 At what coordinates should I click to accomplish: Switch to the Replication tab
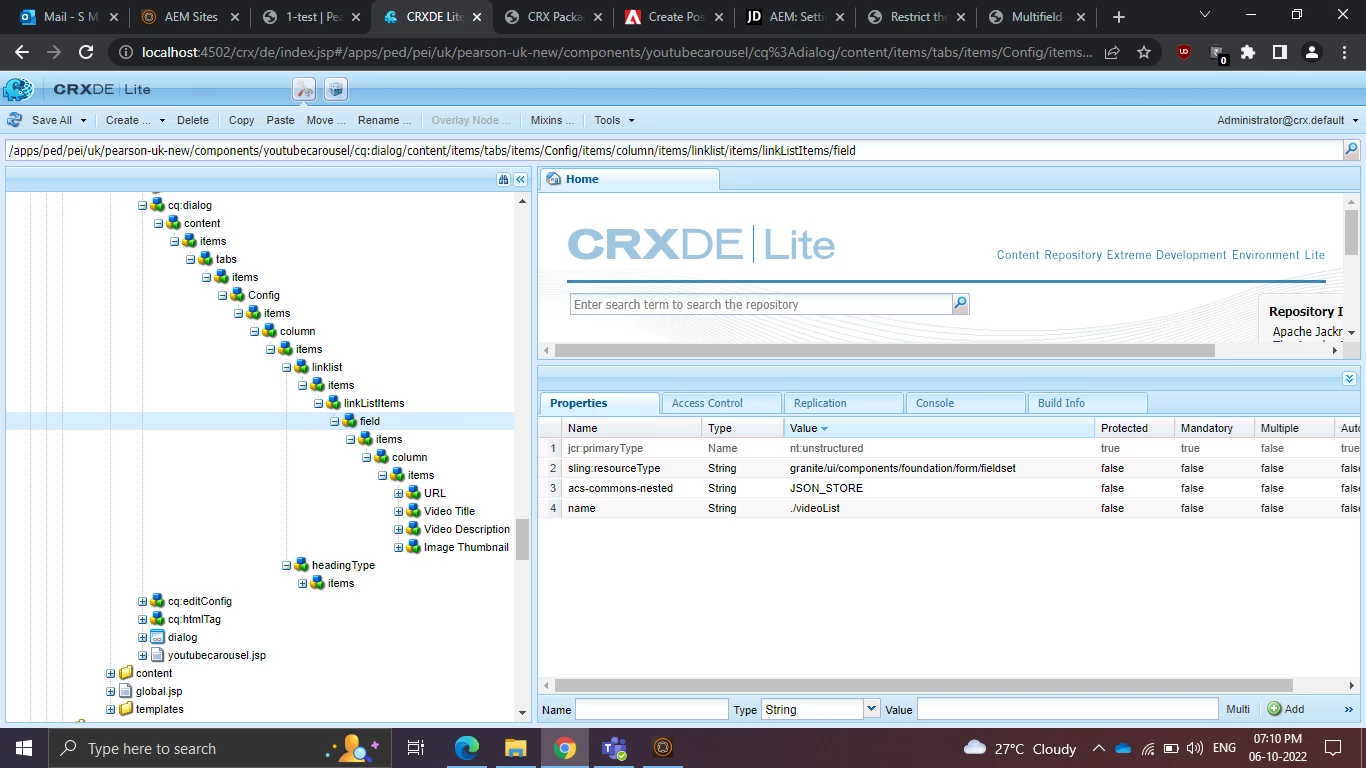point(843,403)
